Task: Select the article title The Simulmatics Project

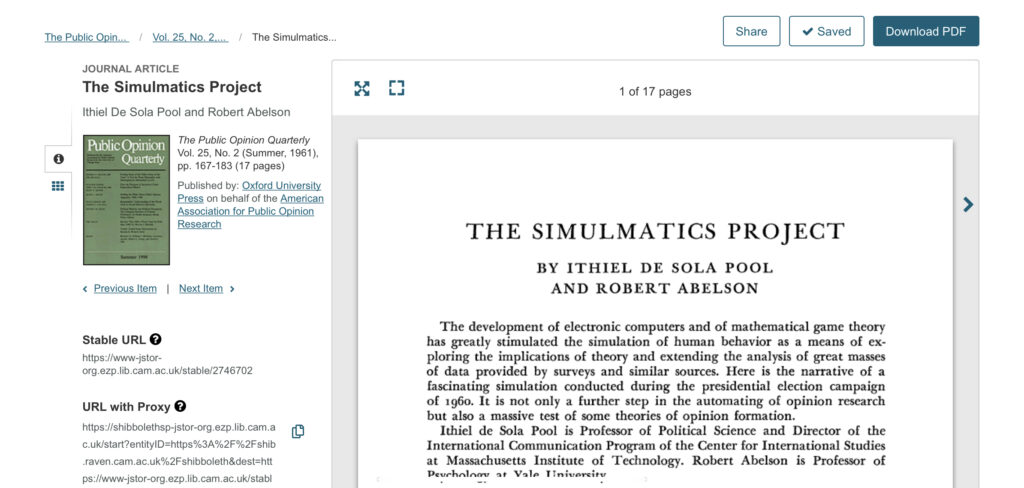Action: (172, 87)
